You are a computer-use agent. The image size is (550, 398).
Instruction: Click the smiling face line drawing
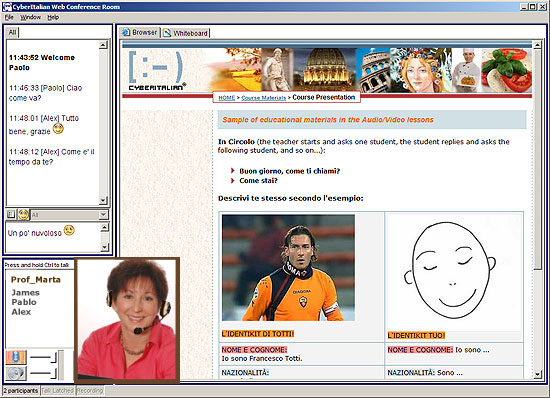450,270
